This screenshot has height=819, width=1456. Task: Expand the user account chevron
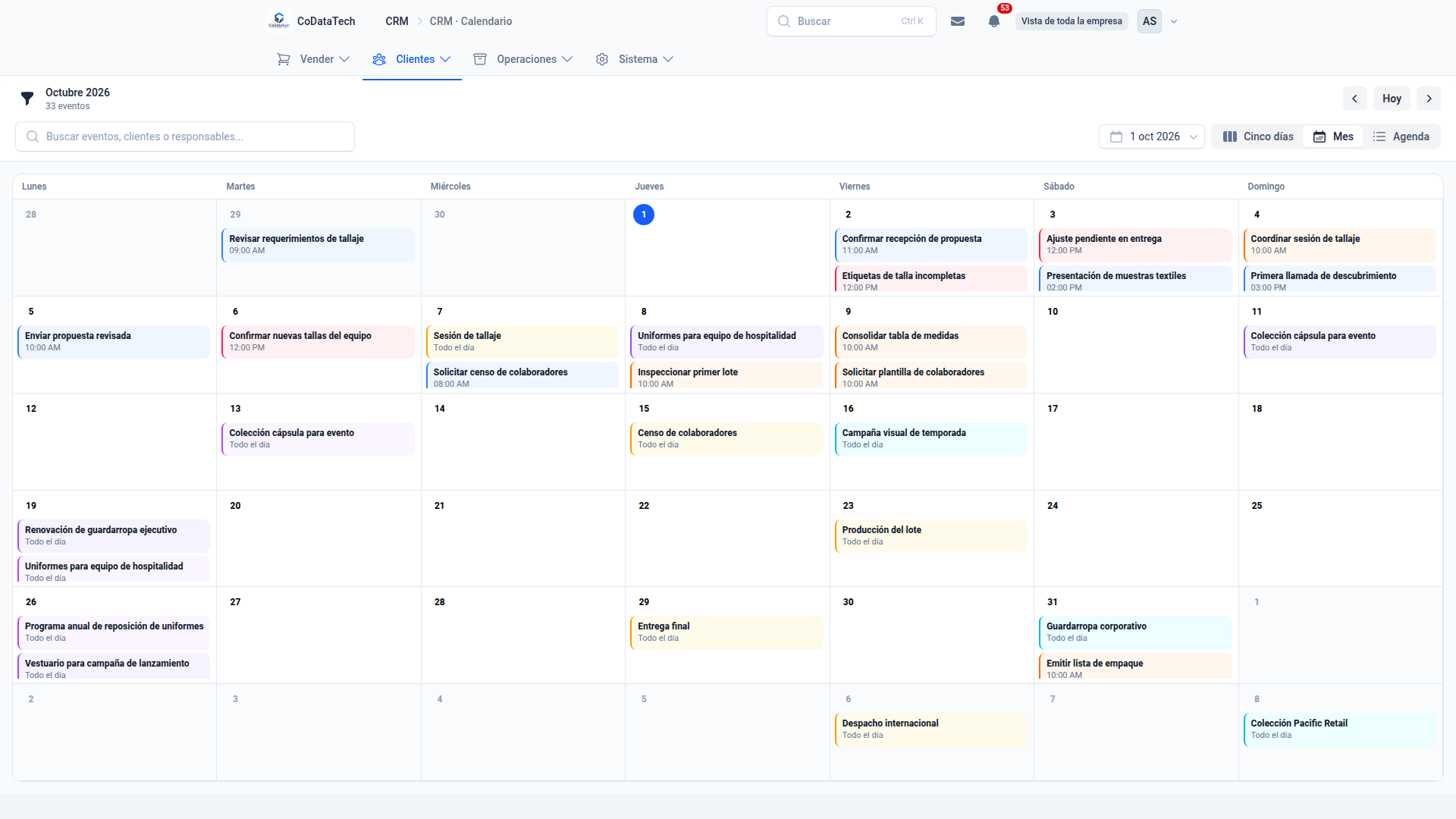coord(1174,21)
